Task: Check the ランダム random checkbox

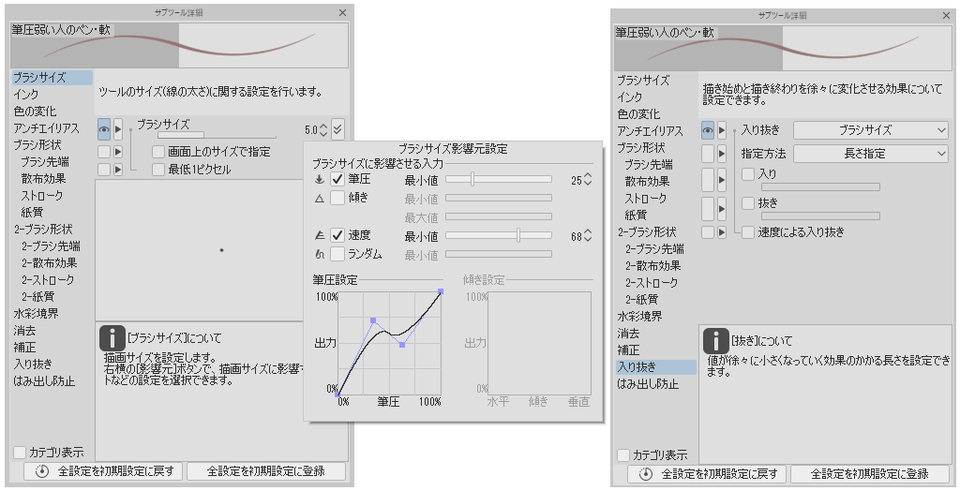Action: point(337,253)
